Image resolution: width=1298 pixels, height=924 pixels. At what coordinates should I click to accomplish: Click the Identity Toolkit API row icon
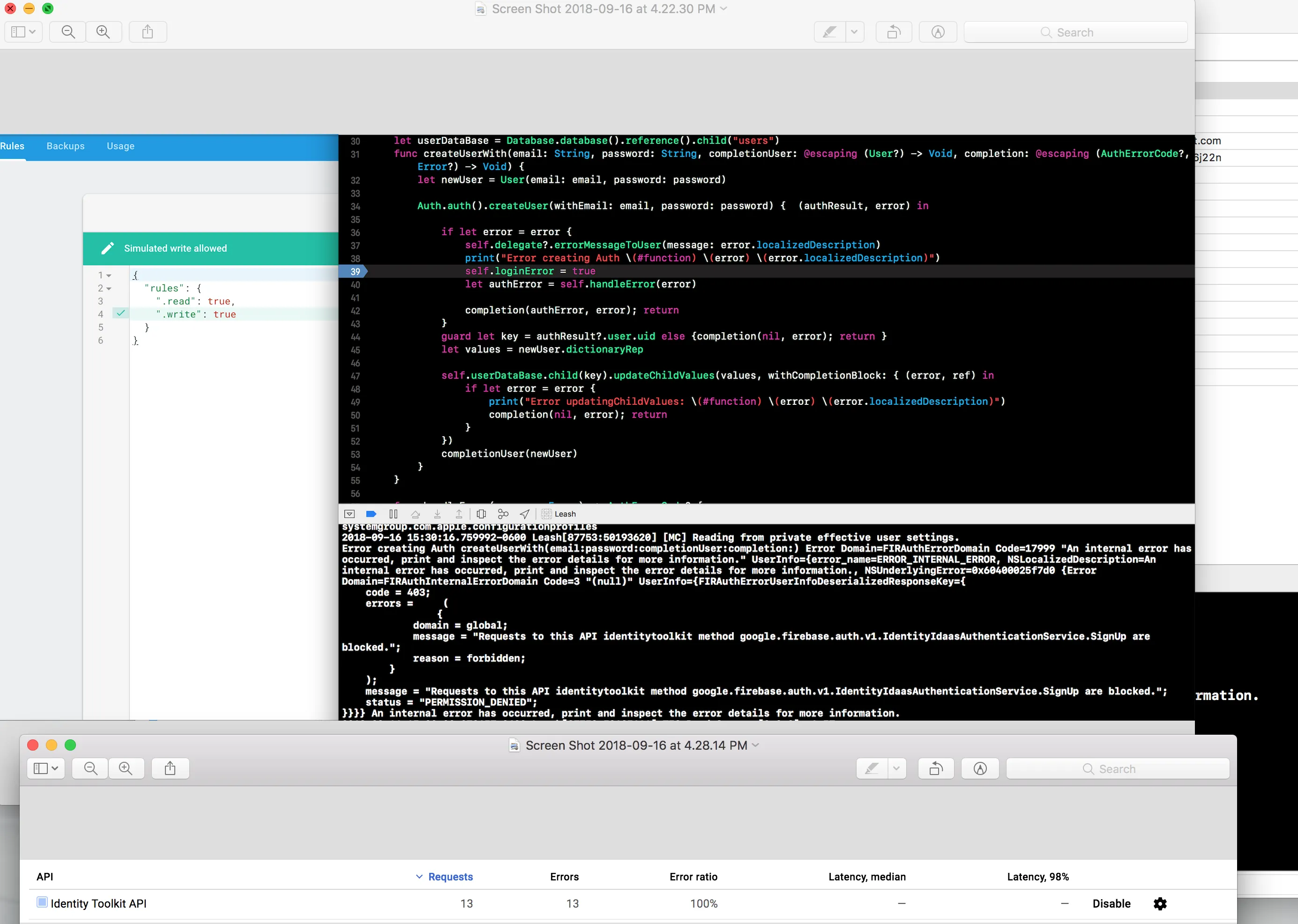coord(42,902)
